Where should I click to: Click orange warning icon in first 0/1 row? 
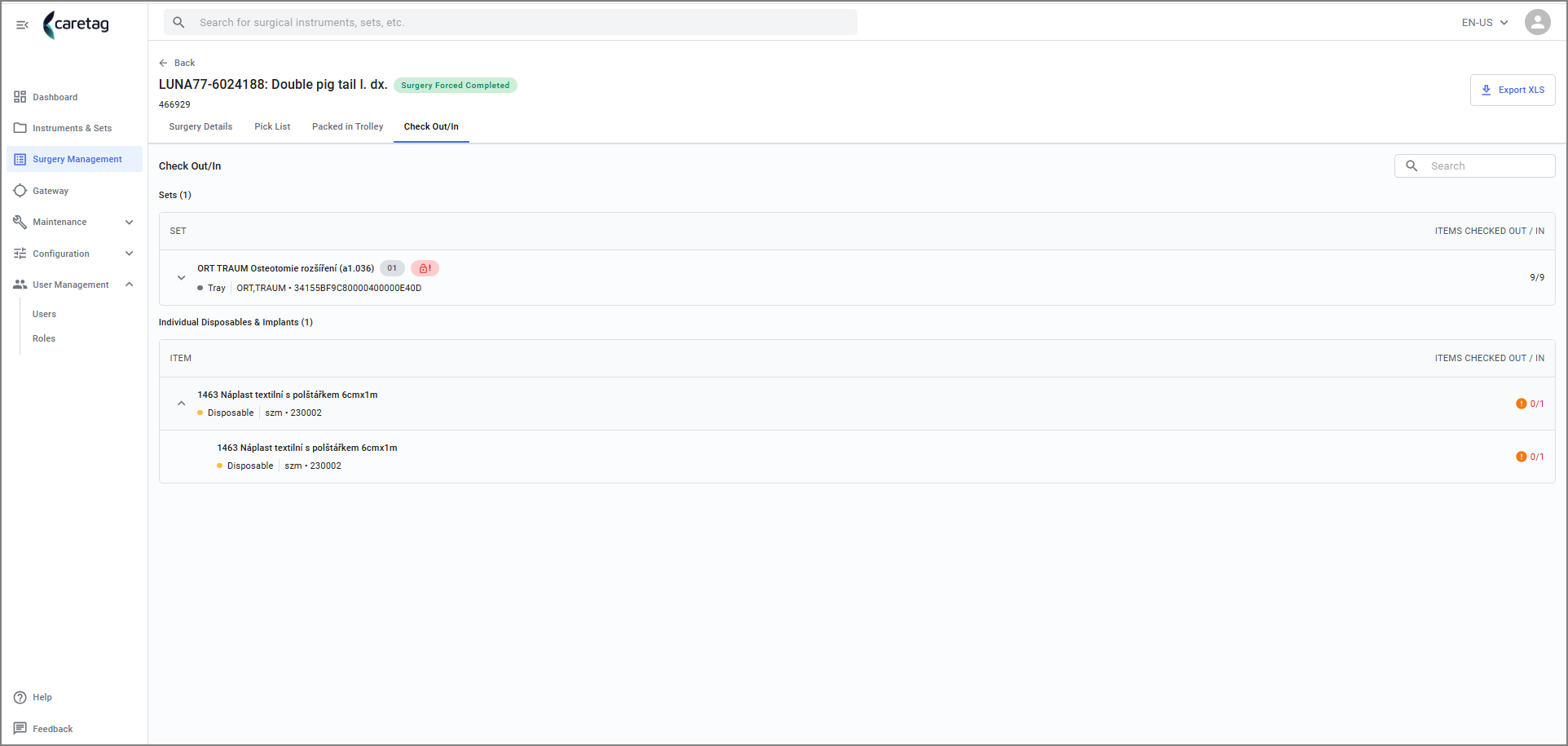(x=1521, y=404)
